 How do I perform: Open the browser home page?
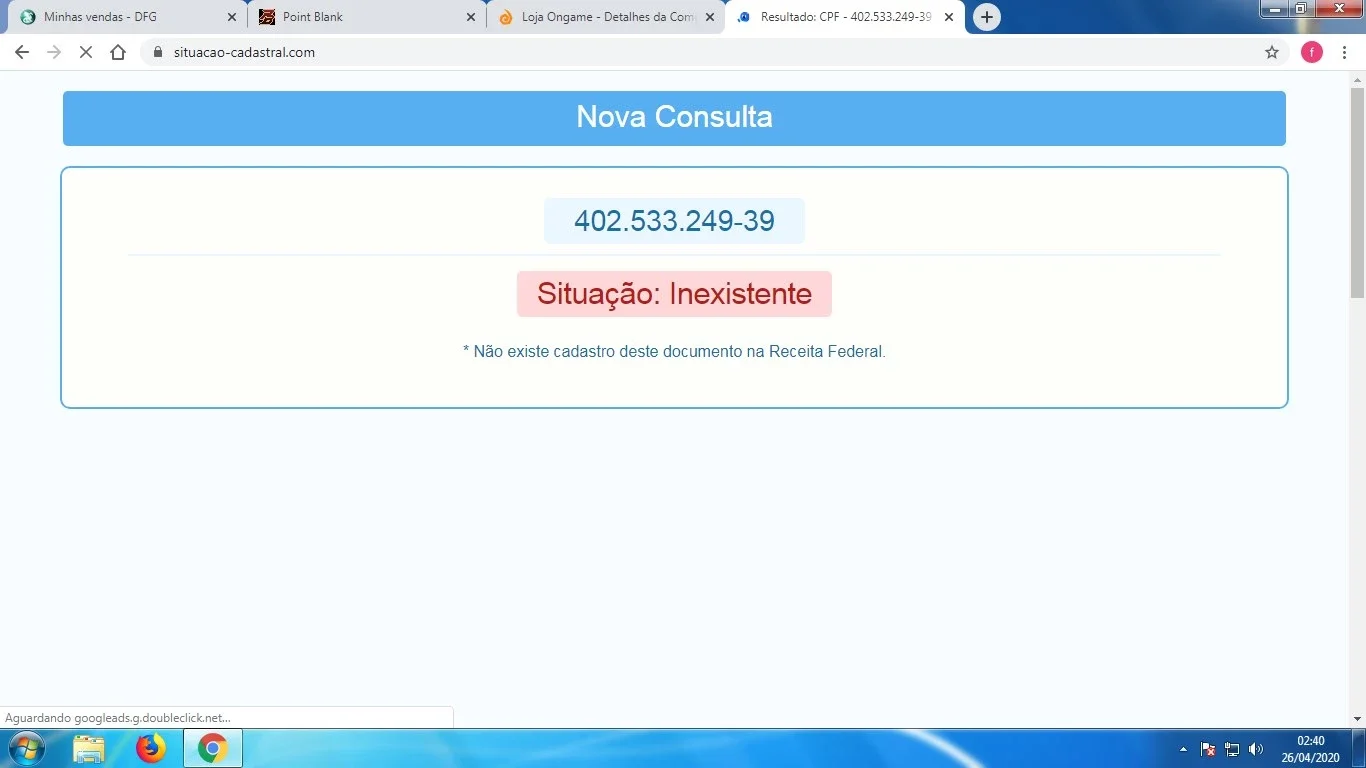pyautogui.click(x=118, y=52)
